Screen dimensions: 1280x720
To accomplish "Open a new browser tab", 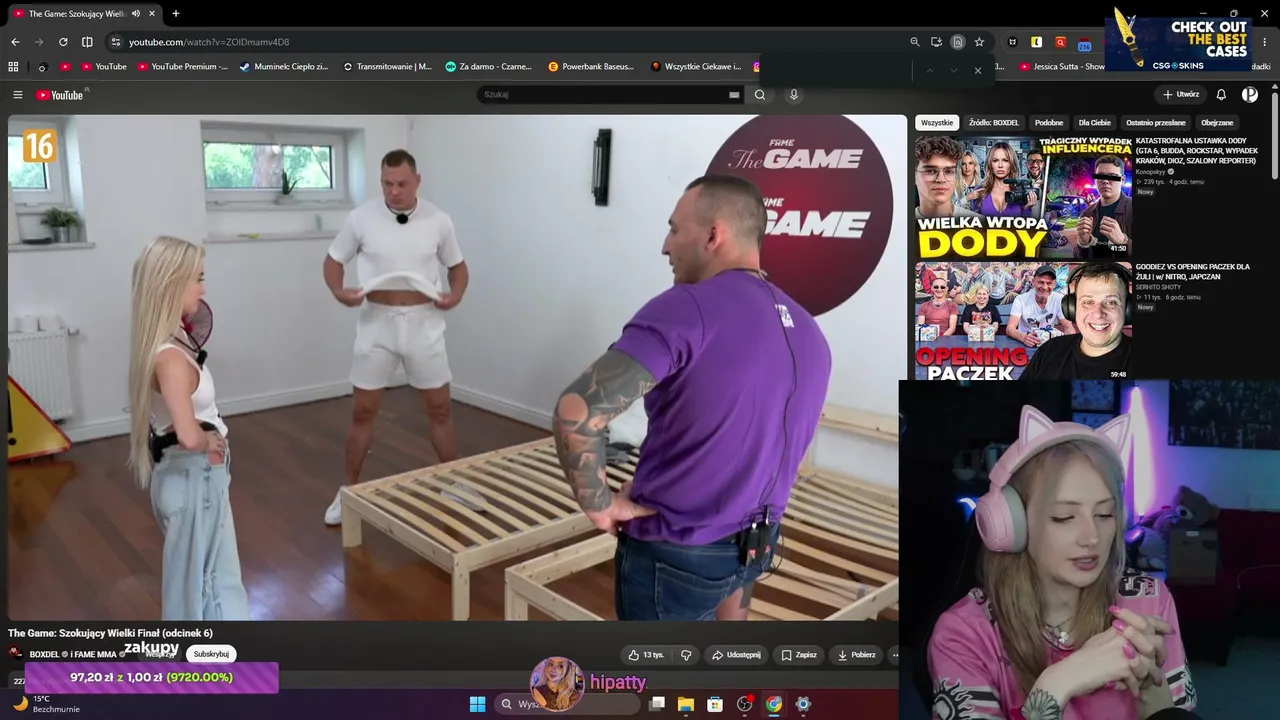I will pos(176,14).
